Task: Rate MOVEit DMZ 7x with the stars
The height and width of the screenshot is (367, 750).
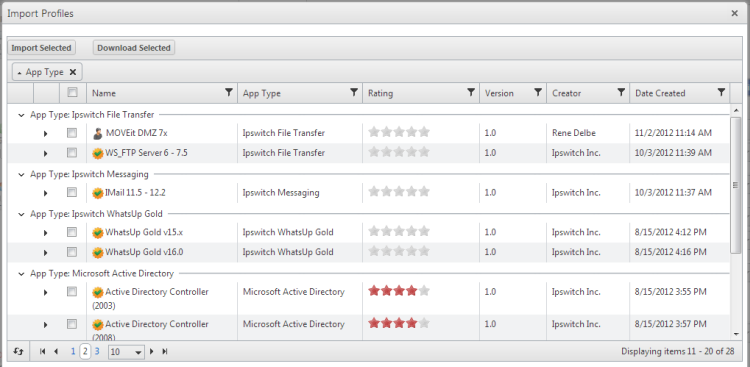Action: point(399,132)
